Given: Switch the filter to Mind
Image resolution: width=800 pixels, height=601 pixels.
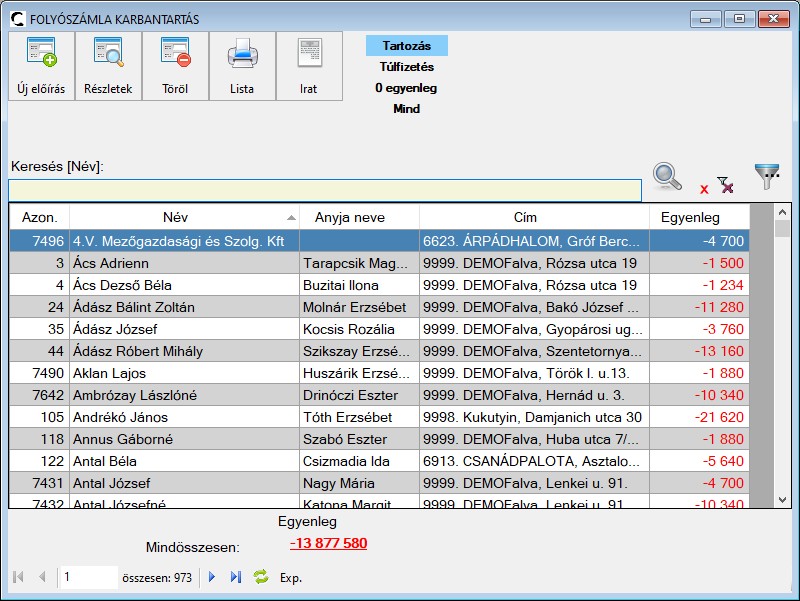Looking at the screenshot, I should tap(406, 109).
